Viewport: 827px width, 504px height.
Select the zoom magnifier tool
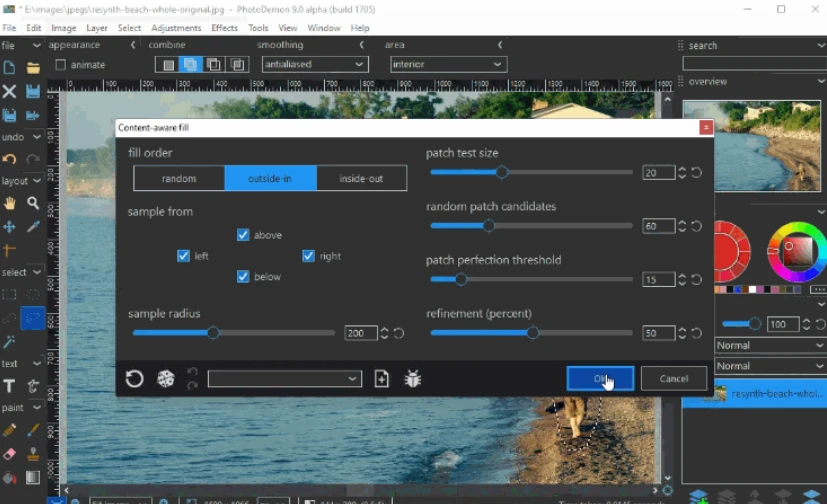(33, 203)
